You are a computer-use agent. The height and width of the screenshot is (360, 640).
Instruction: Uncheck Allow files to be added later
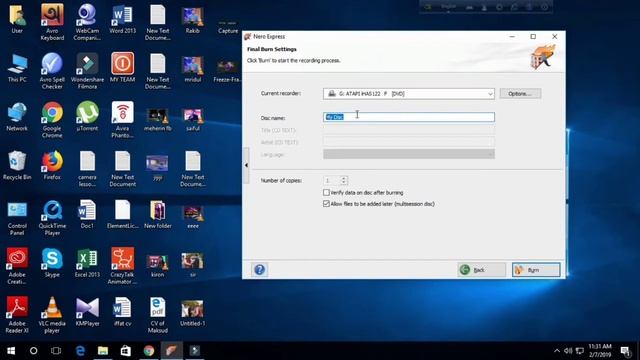point(326,204)
